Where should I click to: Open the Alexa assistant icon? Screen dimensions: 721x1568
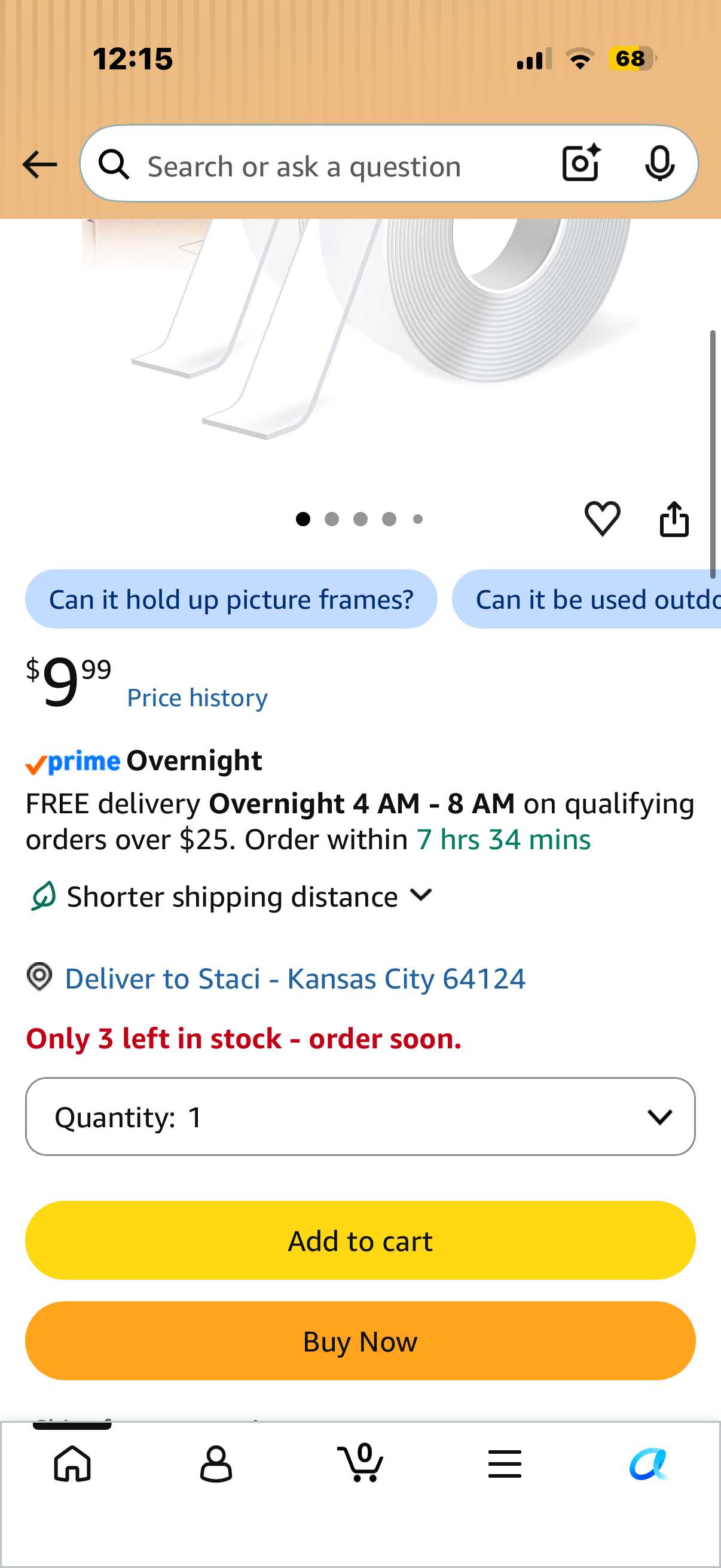tap(649, 1463)
